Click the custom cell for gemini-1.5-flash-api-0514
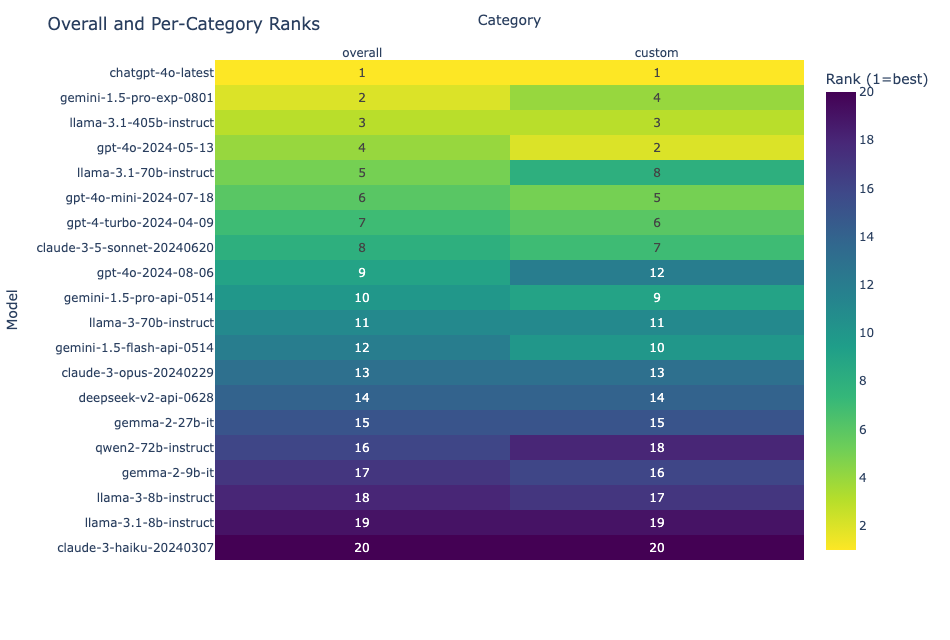This screenshot has height=640, width=950. click(656, 348)
